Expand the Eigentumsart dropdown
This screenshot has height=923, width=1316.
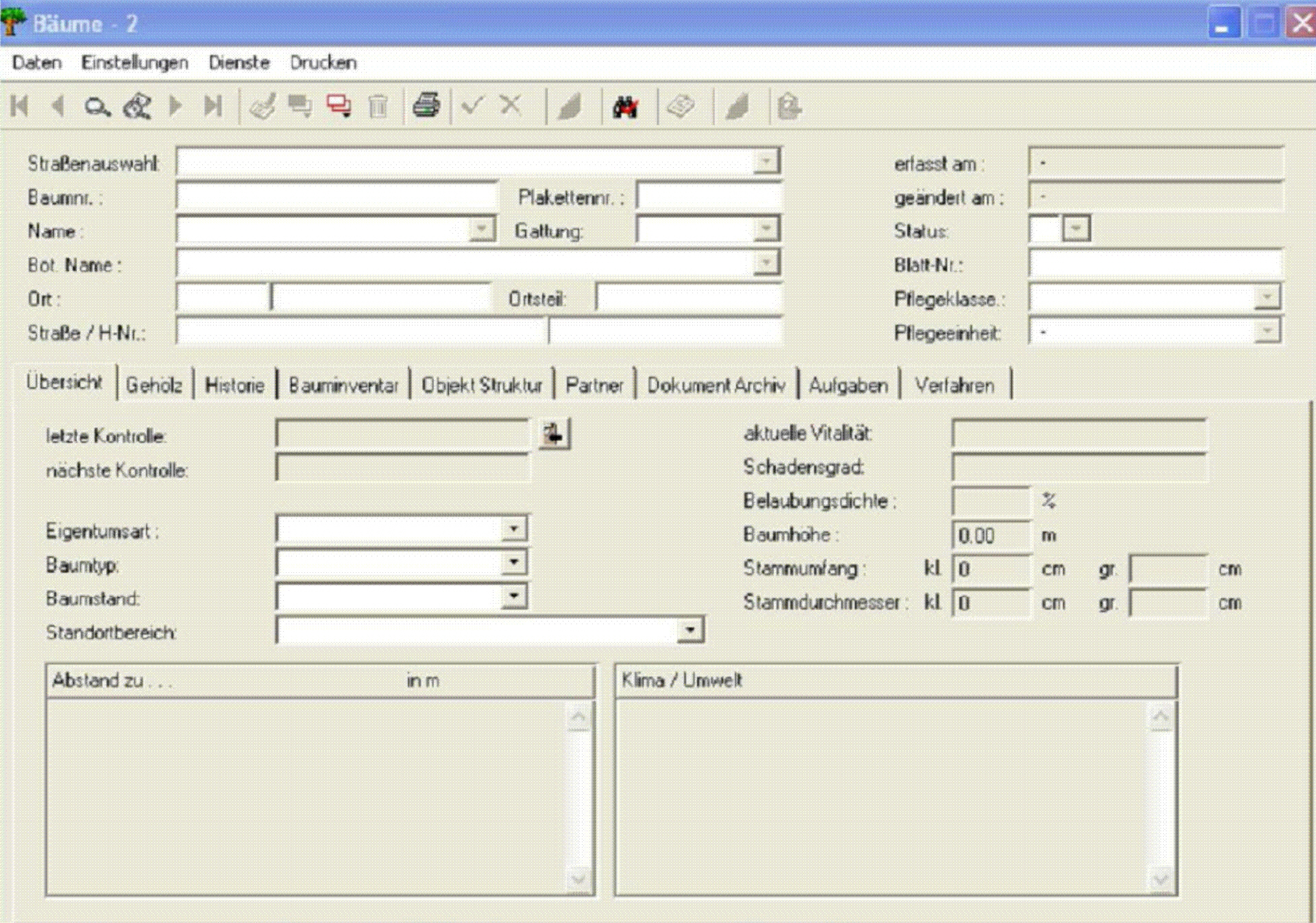[x=513, y=529]
